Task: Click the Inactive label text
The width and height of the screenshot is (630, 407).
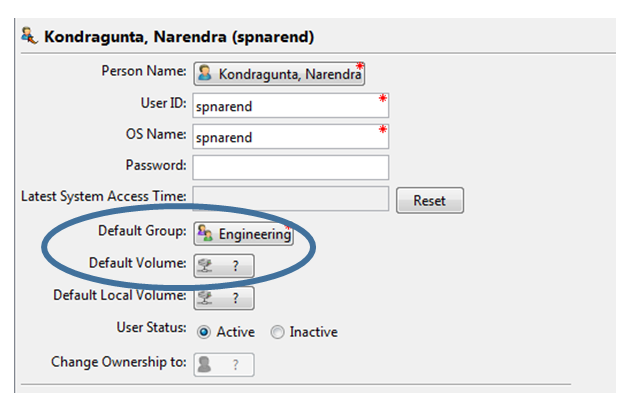Action: click(314, 332)
